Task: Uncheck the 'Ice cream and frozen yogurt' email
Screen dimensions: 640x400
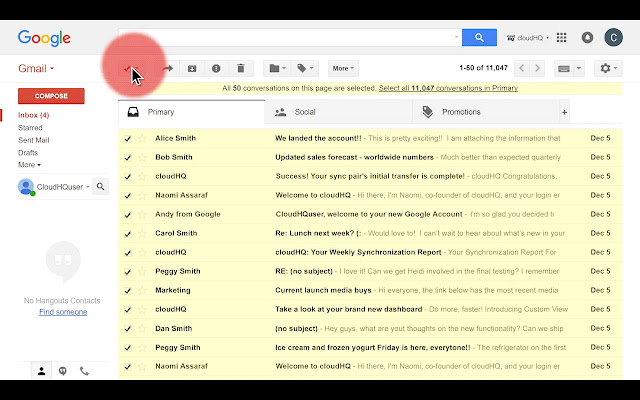Action: (128, 348)
